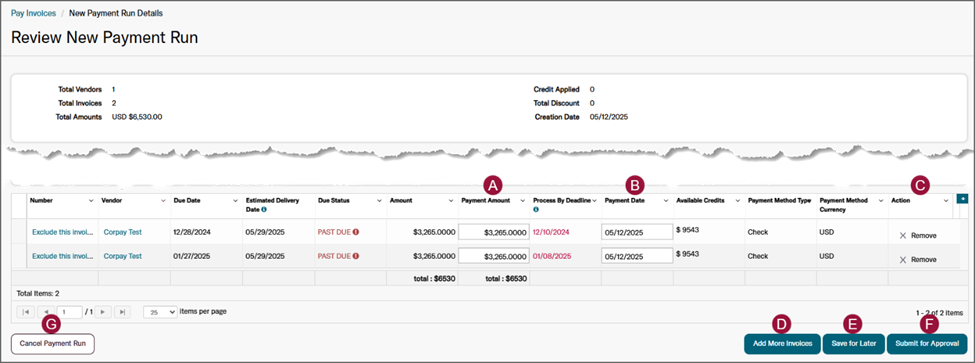Click Submit for Approval button
The width and height of the screenshot is (975, 363).
926,343
